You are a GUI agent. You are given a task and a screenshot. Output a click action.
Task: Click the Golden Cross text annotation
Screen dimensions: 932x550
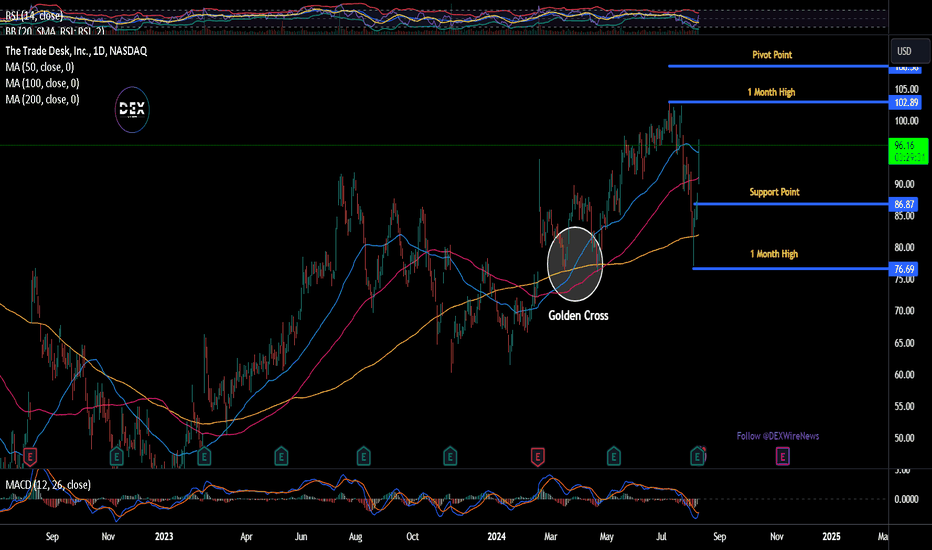(x=578, y=316)
